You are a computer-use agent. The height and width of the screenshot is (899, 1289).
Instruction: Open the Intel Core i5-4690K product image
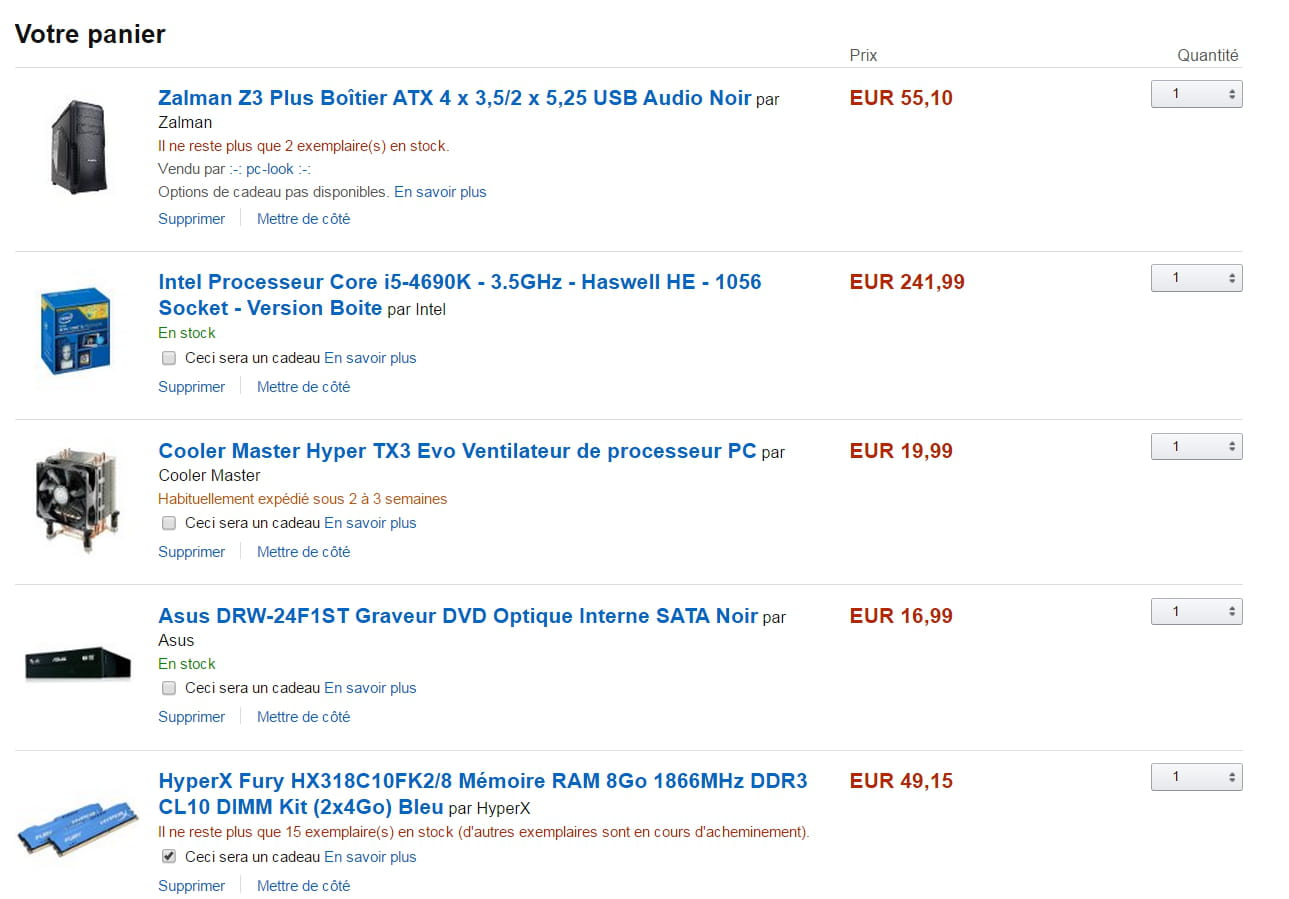click(x=75, y=329)
